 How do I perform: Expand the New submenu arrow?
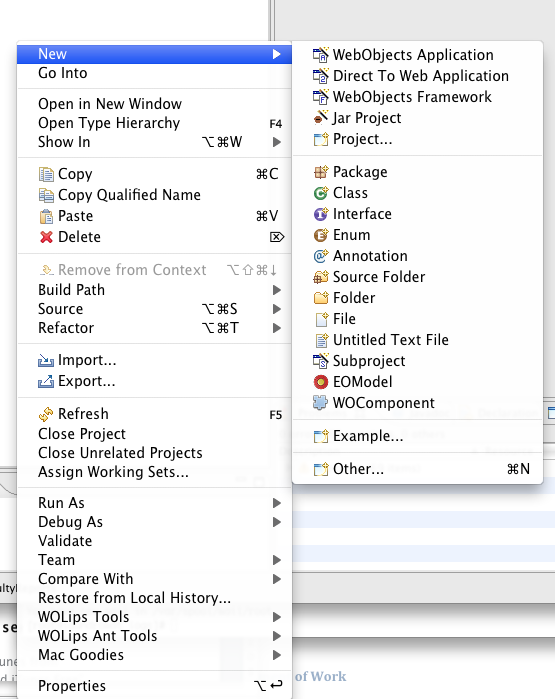tap(277, 54)
